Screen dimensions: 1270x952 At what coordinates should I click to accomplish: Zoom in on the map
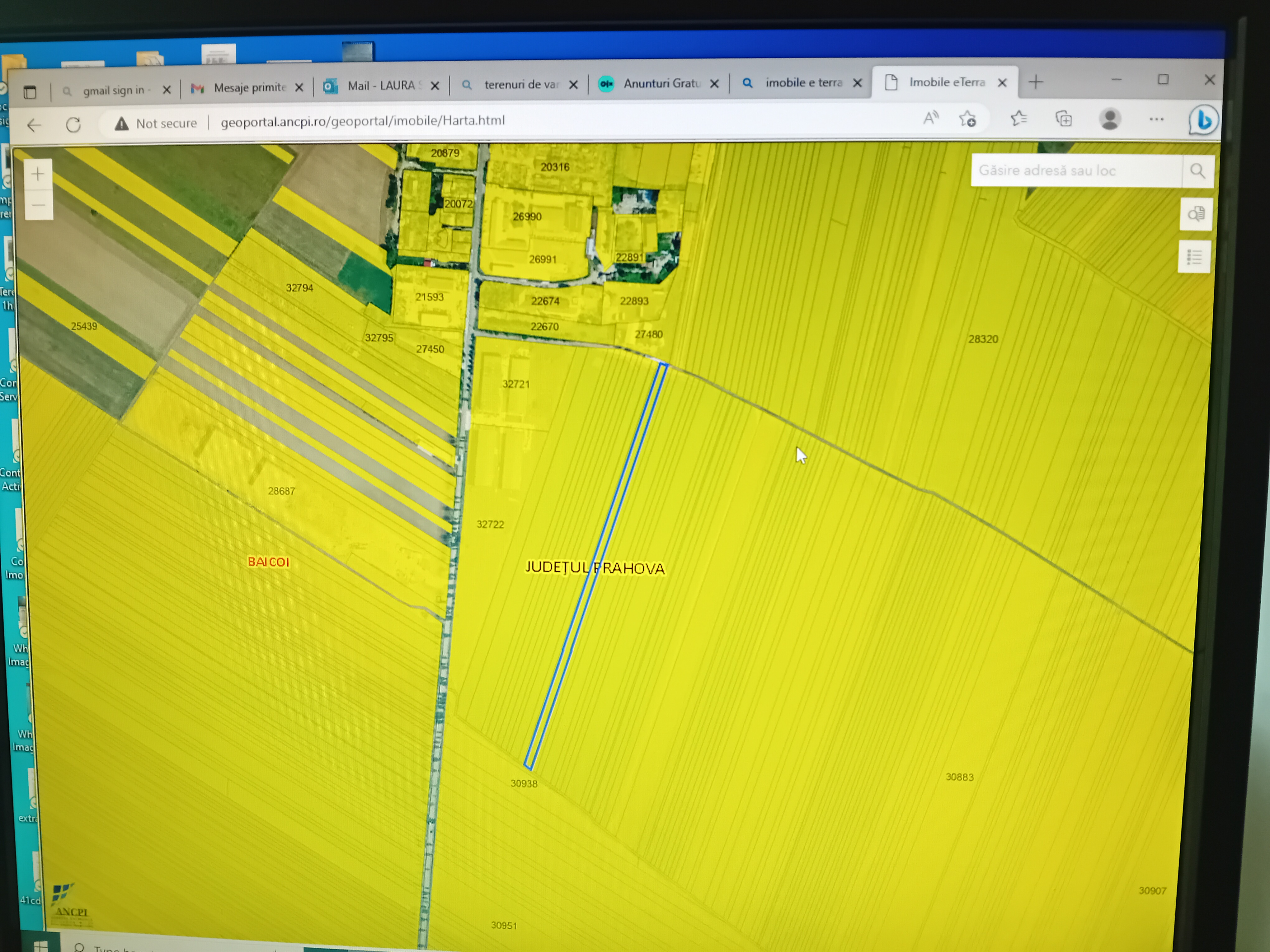[38, 174]
